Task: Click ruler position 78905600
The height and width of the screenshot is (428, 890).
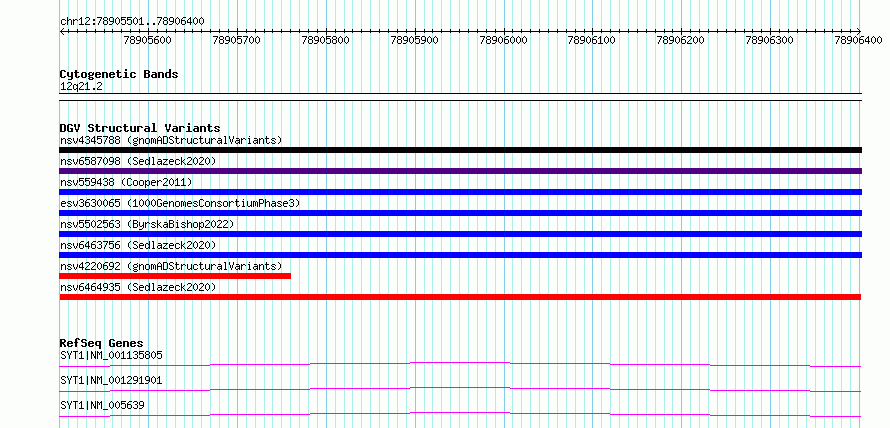Action: point(148,40)
